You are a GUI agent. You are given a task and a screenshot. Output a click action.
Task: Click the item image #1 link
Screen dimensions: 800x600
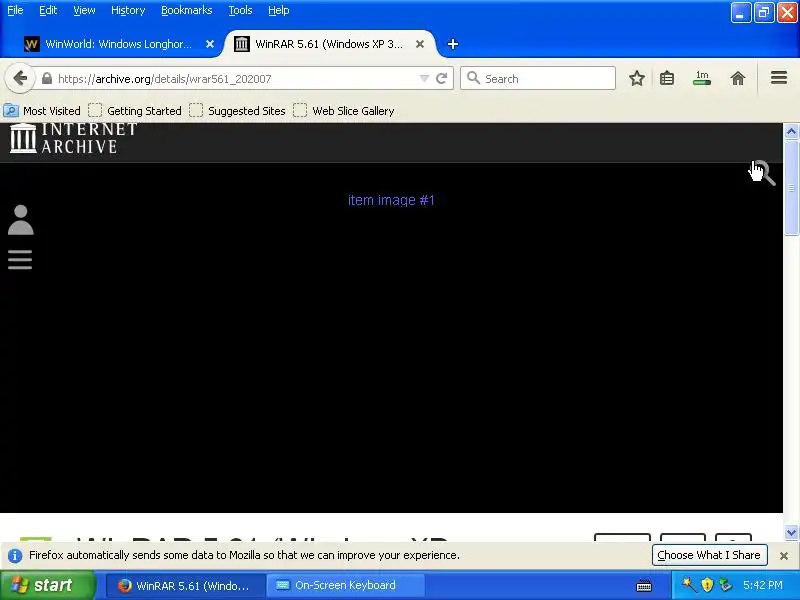pyautogui.click(x=391, y=200)
